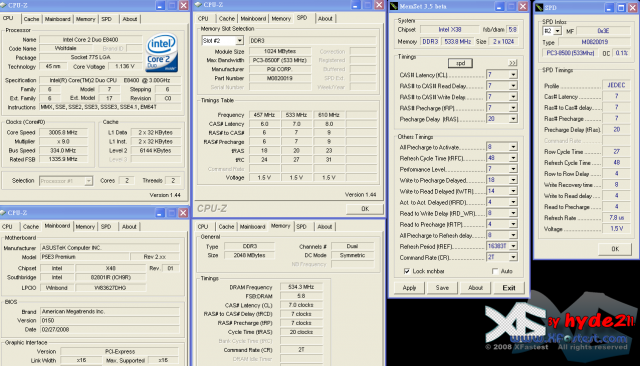The width and height of the screenshot is (640, 366).
Task: Click the CPU-Z Mainboard window title icon
Action: click(x=3, y=213)
